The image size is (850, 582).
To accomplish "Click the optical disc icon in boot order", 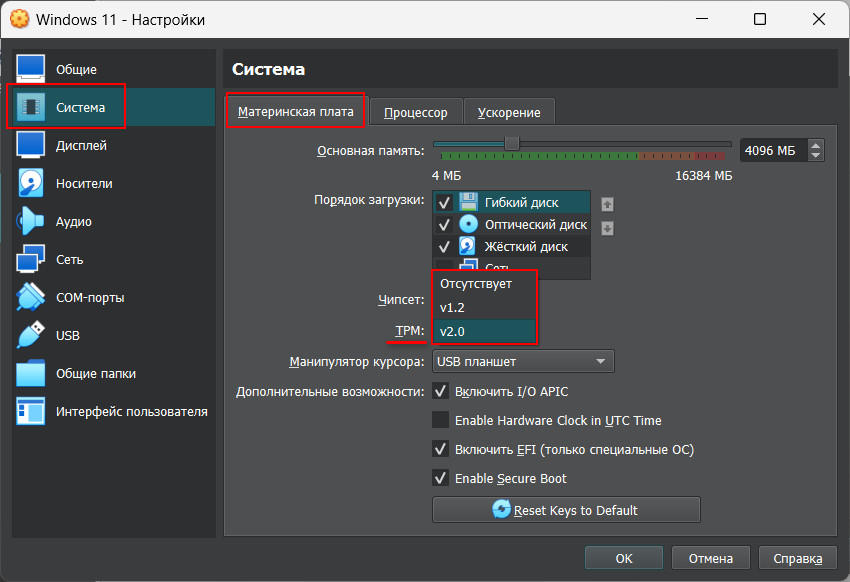I will click(x=468, y=224).
